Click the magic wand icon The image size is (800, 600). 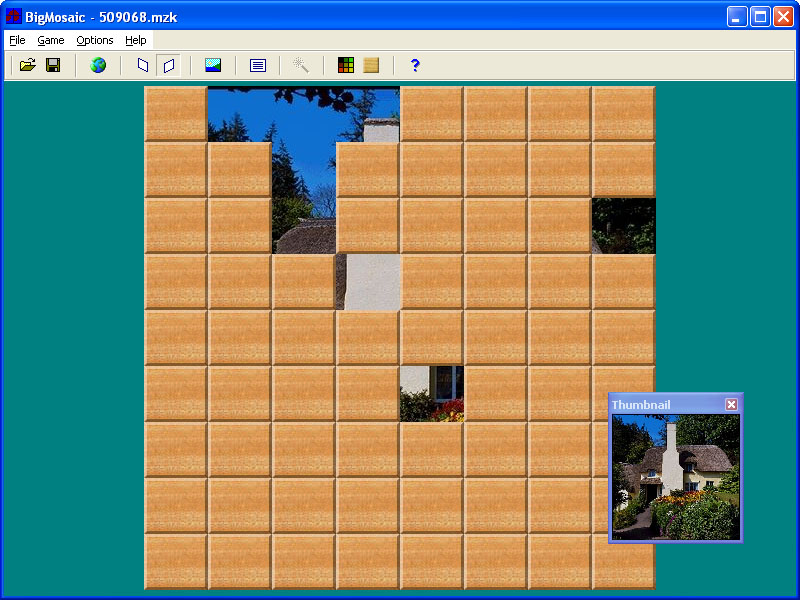(x=300, y=65)
